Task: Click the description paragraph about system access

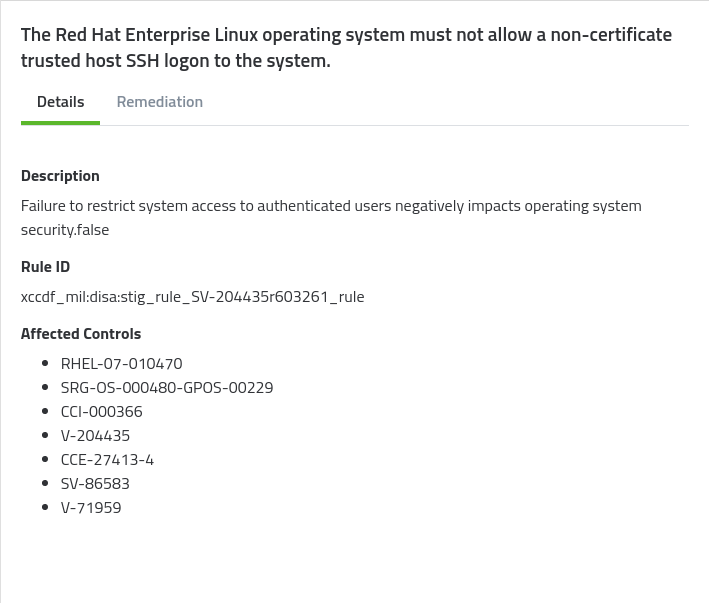Action: (x=331, y=218)
